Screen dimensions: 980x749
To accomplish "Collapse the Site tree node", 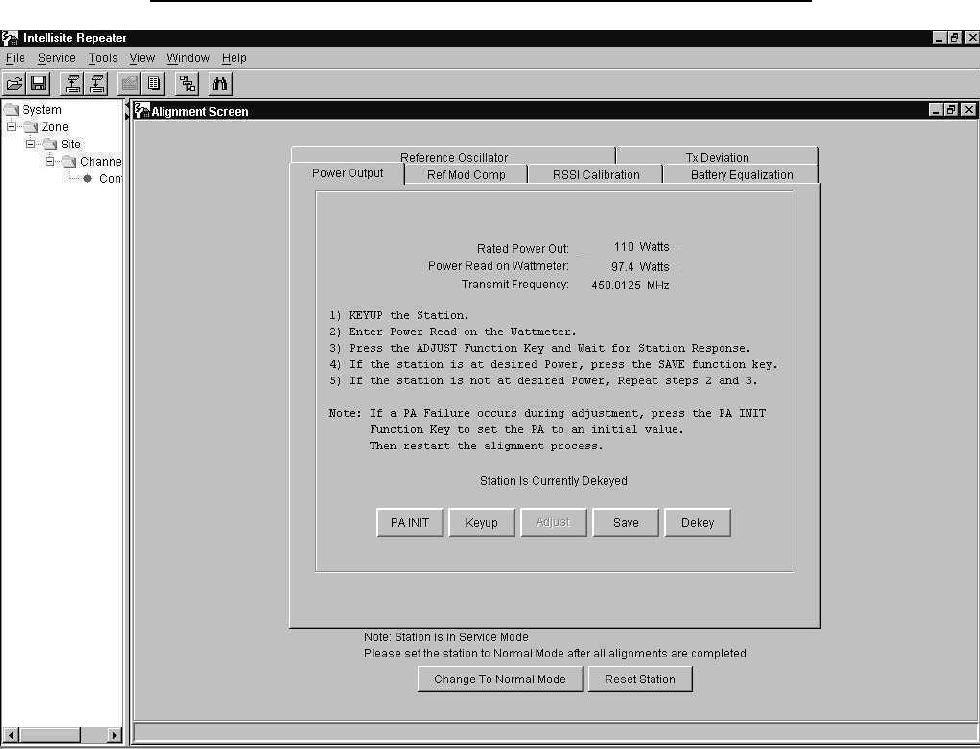I will 31,144.
